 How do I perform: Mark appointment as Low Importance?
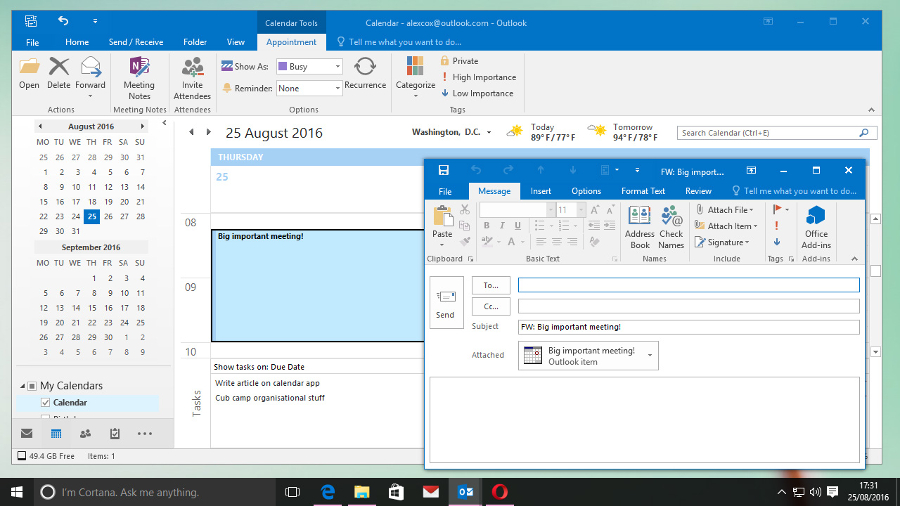[x=477, y=93]
